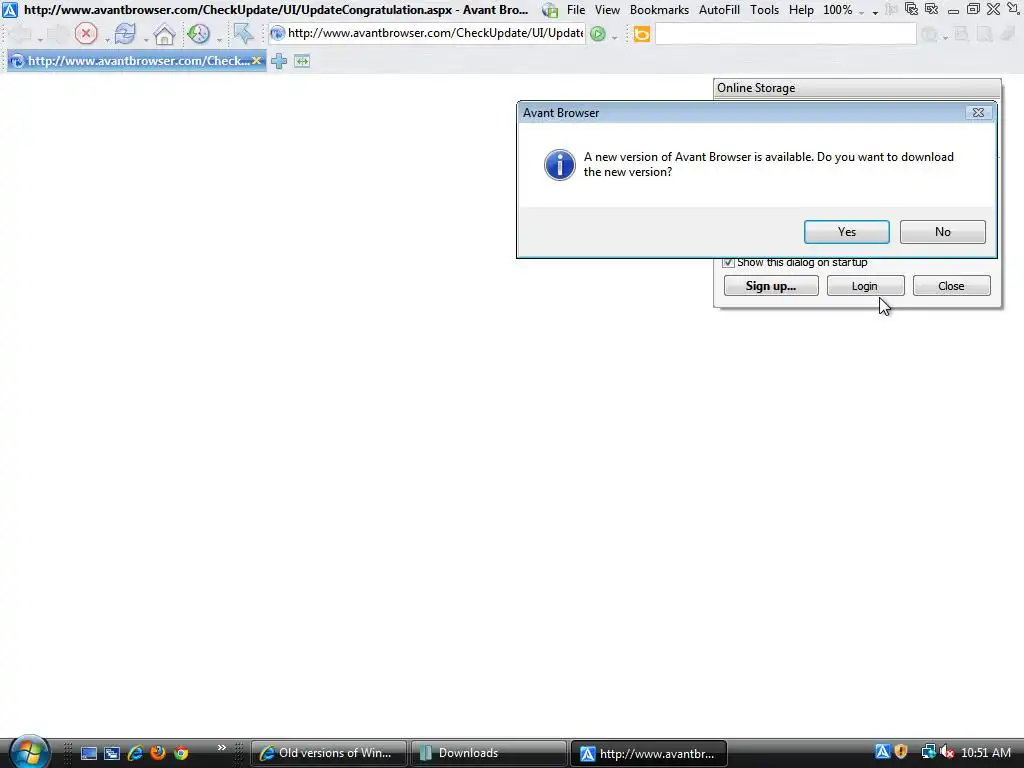Click the green tab-width icon beside new tab
The image size is (1024, 768).
click(x=302, y=61)
